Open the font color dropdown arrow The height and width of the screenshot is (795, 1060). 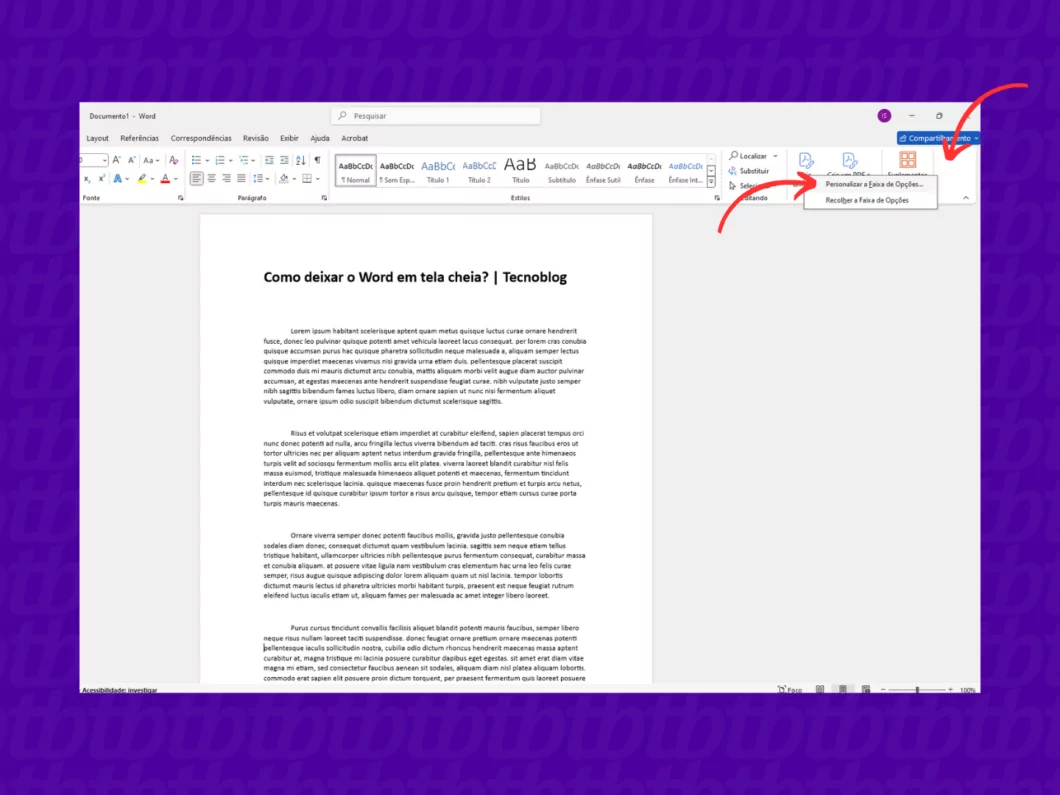(x=176, y=179)
